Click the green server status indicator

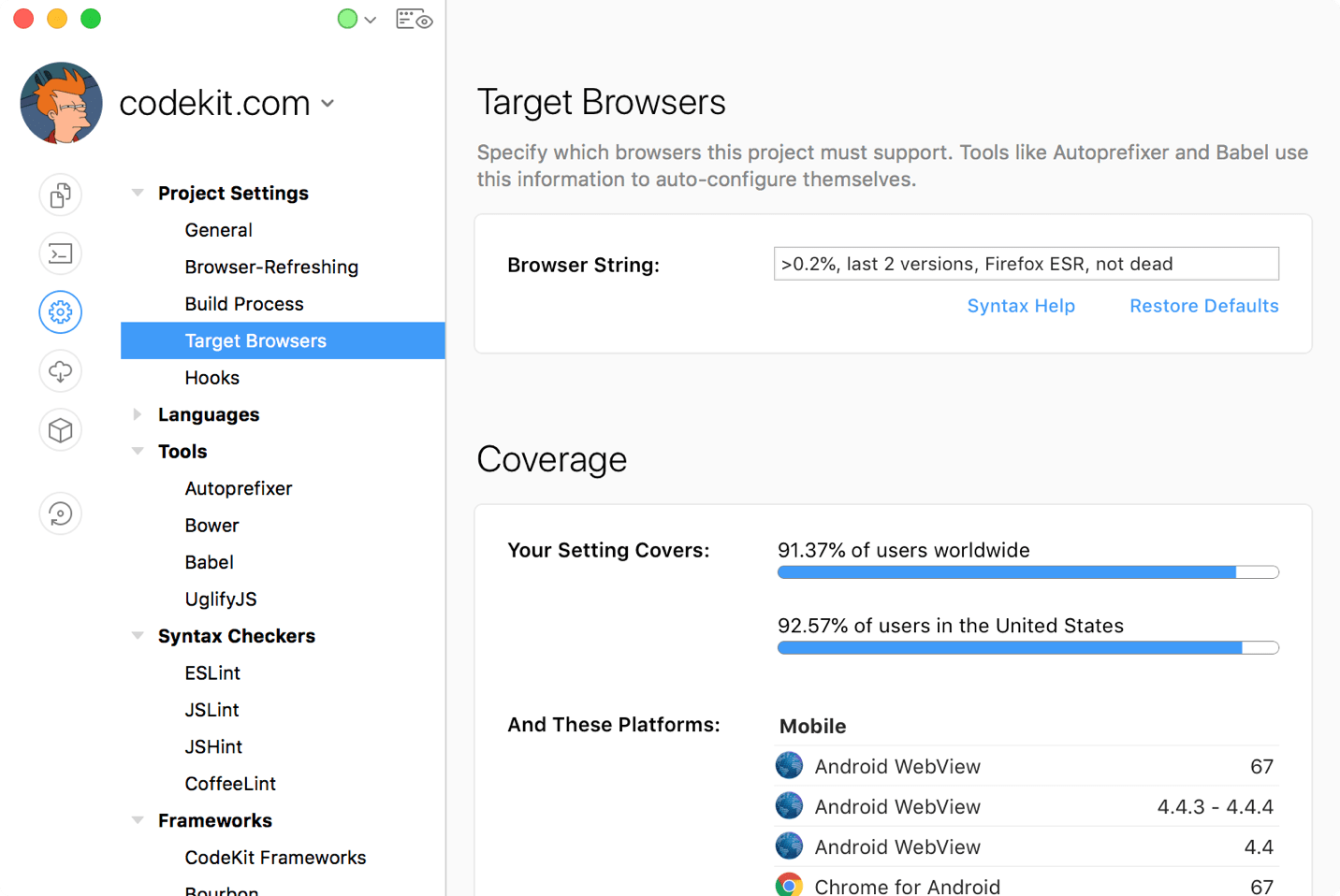347,19
